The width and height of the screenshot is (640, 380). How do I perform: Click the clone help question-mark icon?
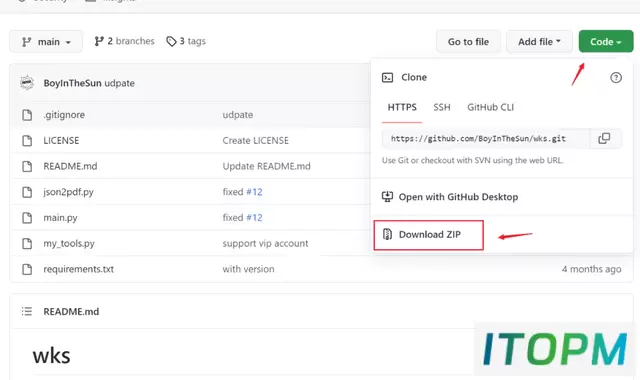click(x=616, y=78)
